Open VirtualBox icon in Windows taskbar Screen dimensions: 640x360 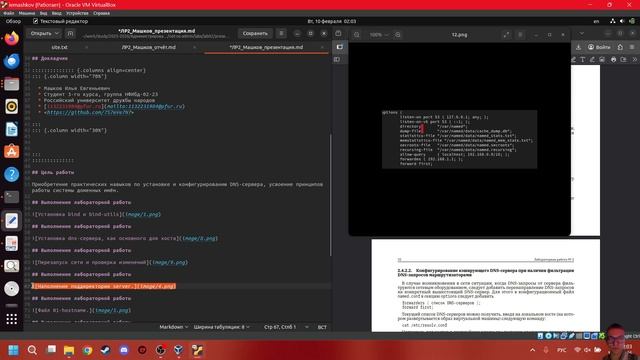pyautogui.click(x=179, y=350)
